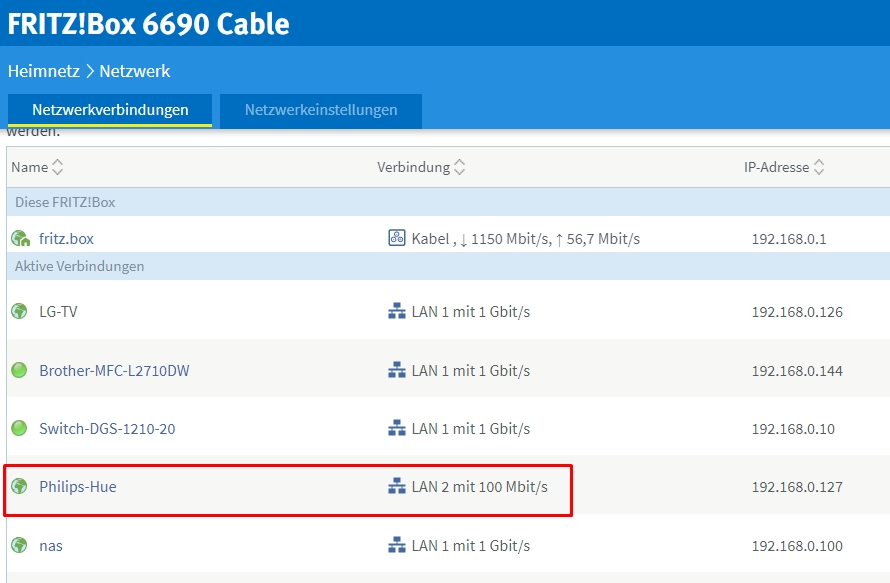The width and height of the screenshot is (890, 583).
Task: Click 'LAN 1 mit 1 Gbit/s' in Brother-MFC-L2710DW row
Action: click(x=471, y=371)
